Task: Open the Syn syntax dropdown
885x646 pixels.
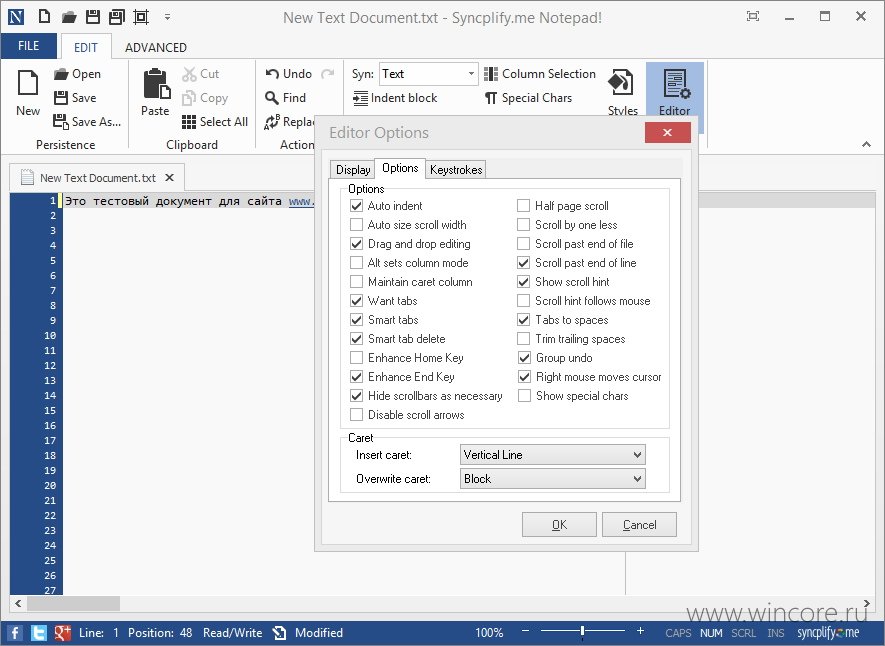Action: click(471, 74)
